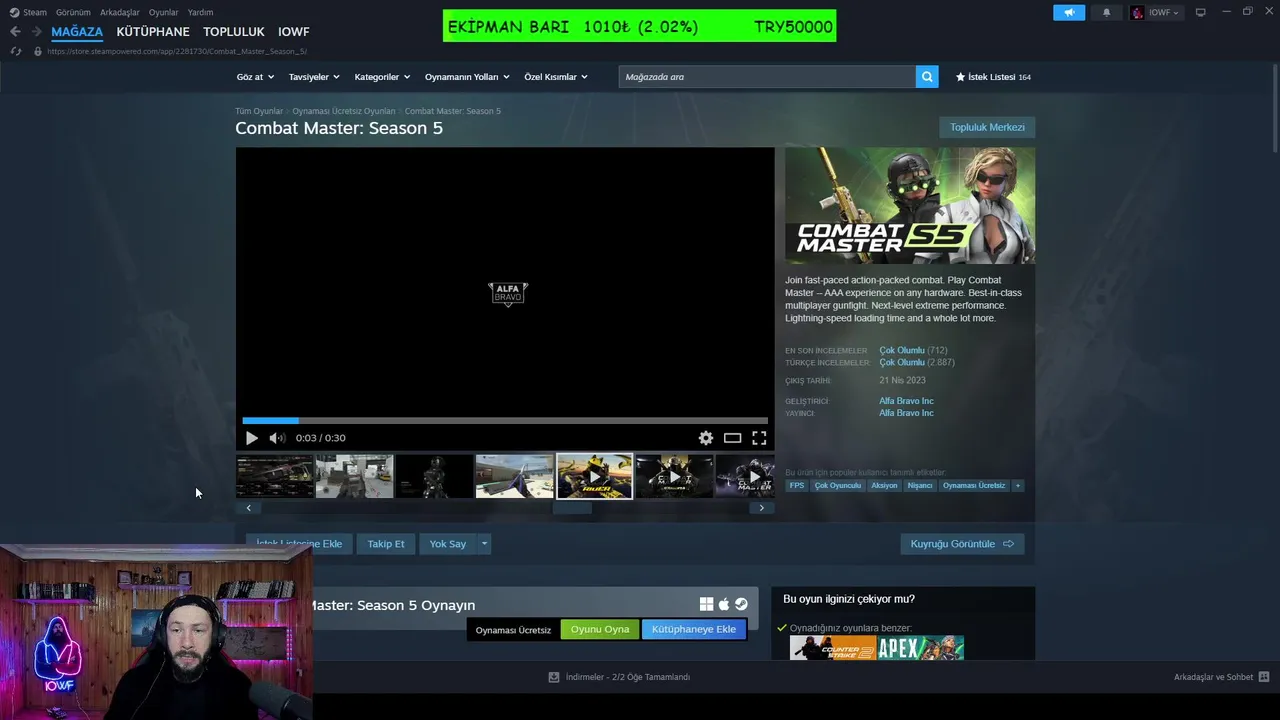Open the Alfa Bravo Inc developer link

point(906,401)
